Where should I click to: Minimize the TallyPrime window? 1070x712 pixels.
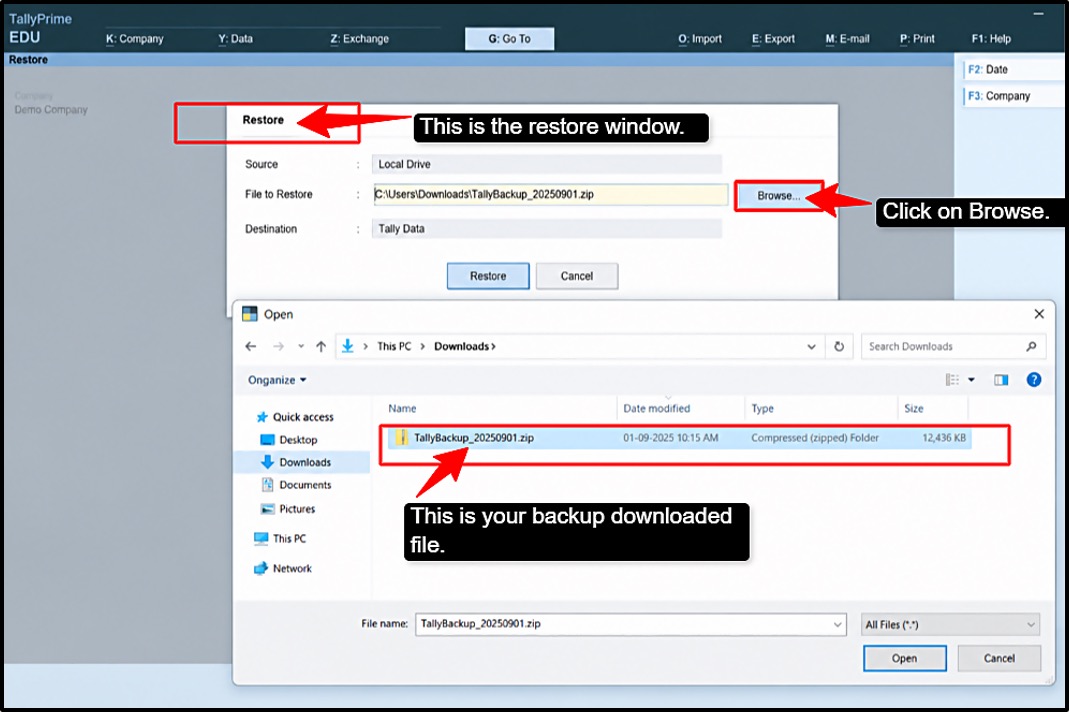pyautogui.click(x=1038, y=14)
